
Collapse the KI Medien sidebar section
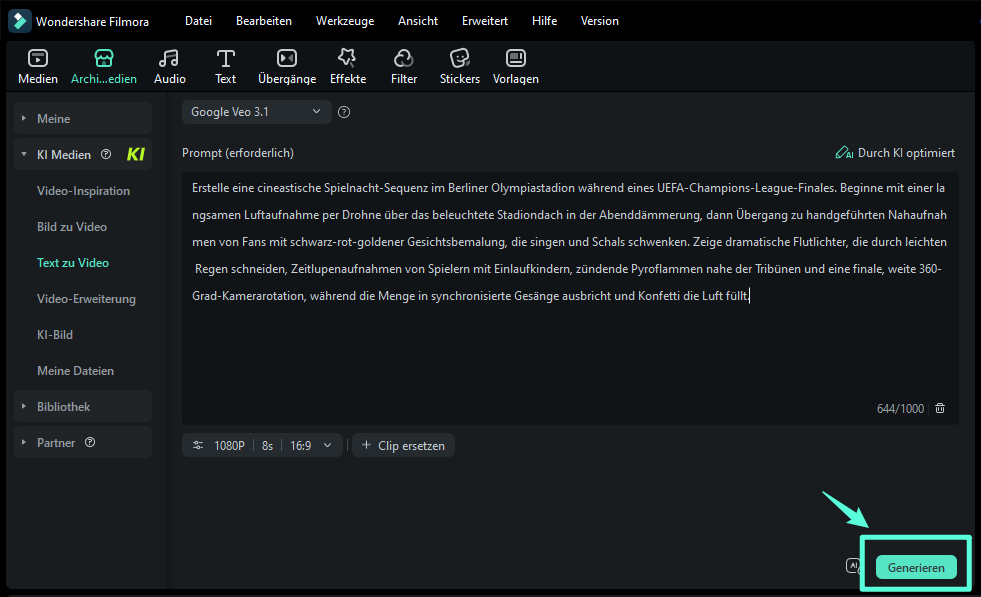click(x=23, y=154)
